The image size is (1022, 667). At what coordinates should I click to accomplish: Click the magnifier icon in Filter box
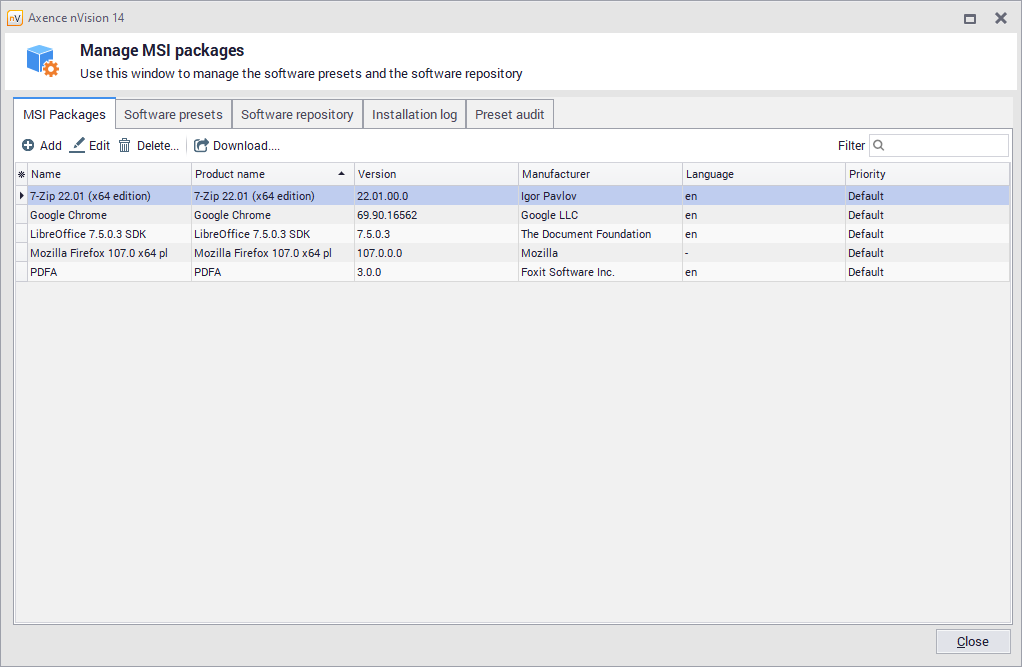879,146
